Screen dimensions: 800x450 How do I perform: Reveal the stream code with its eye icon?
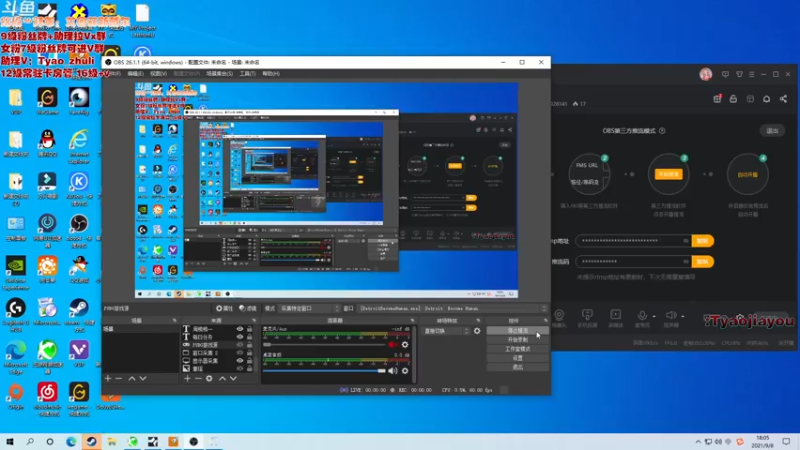click(x=685, y=261)
